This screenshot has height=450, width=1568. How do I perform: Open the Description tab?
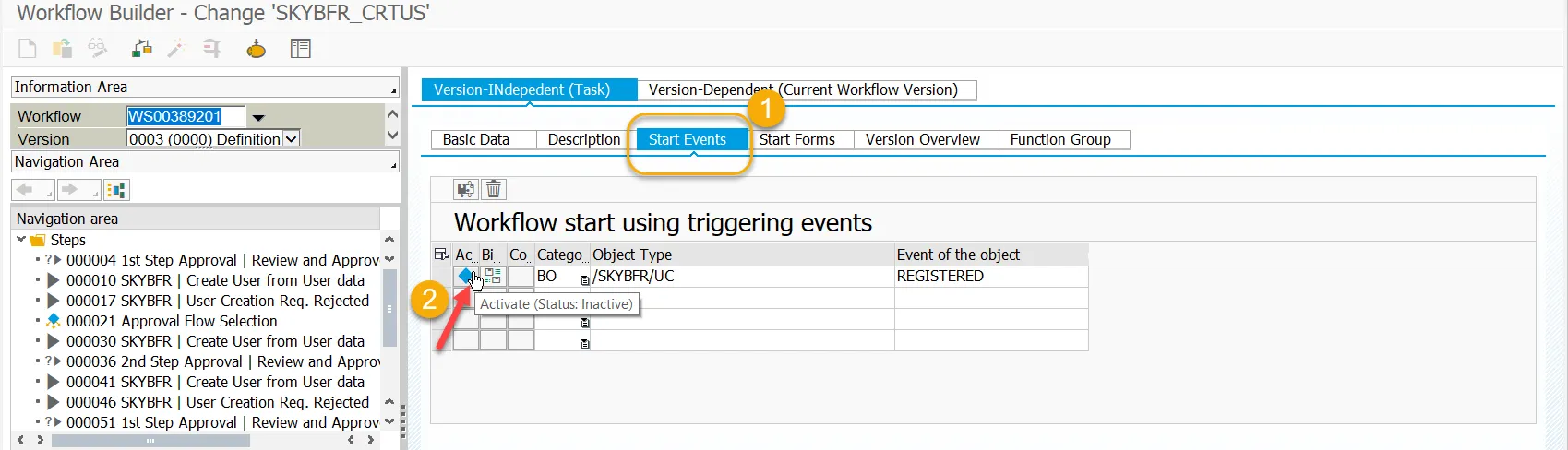[584, 139]
